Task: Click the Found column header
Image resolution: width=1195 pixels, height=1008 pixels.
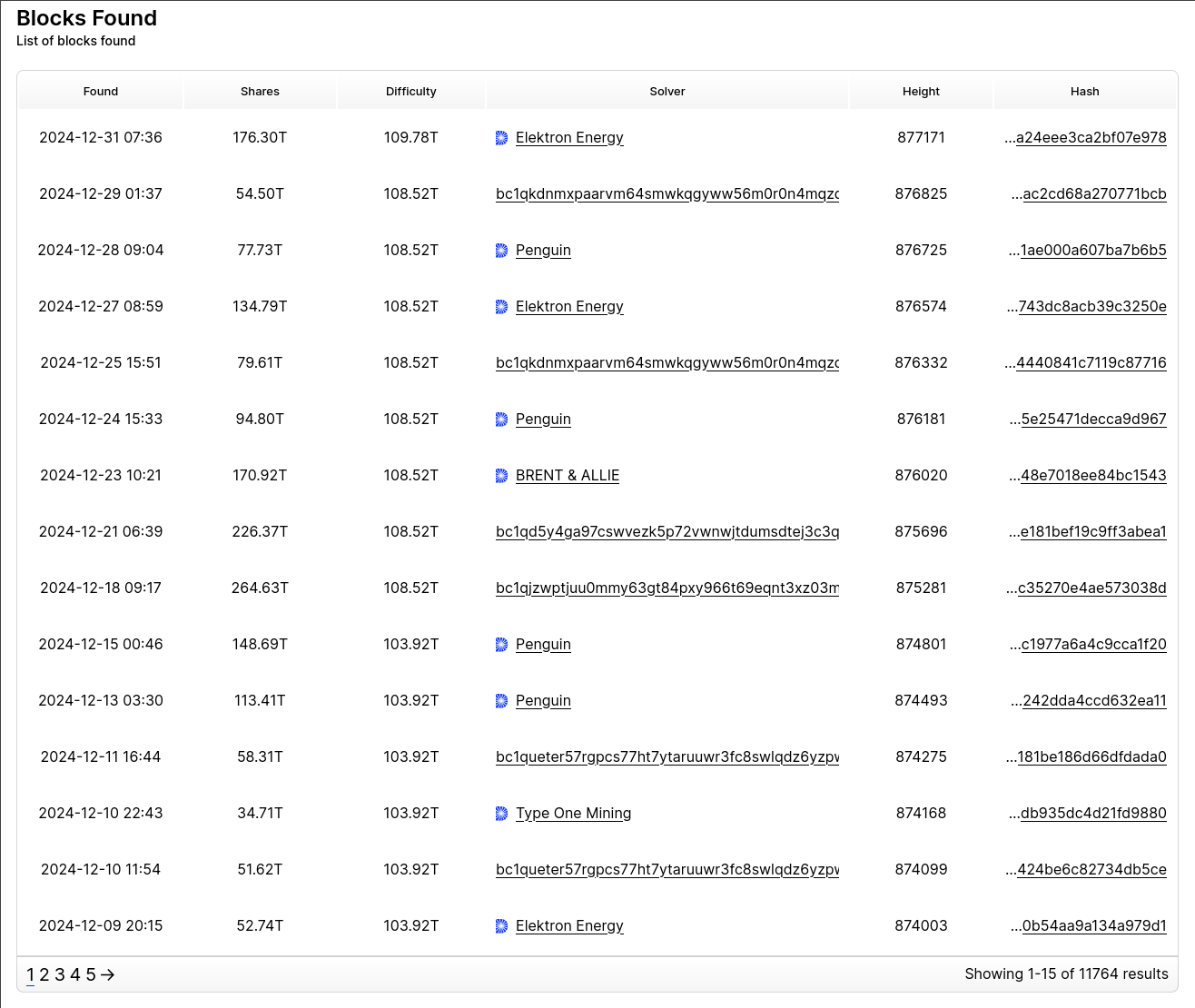Action: (101, 92)
